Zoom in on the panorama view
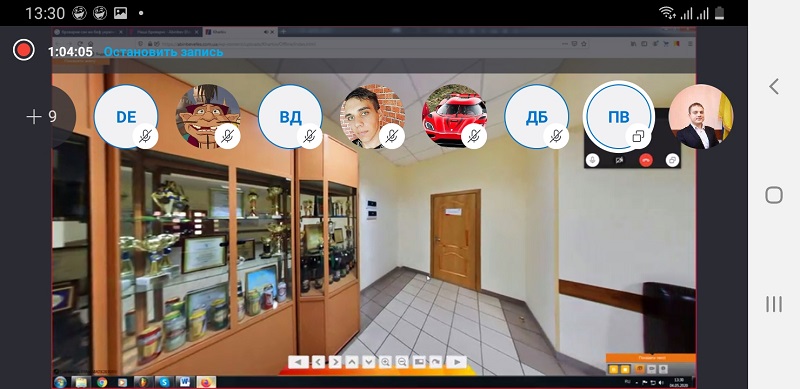The width and height of the screenshot is (800, 389). click(385, 362)
